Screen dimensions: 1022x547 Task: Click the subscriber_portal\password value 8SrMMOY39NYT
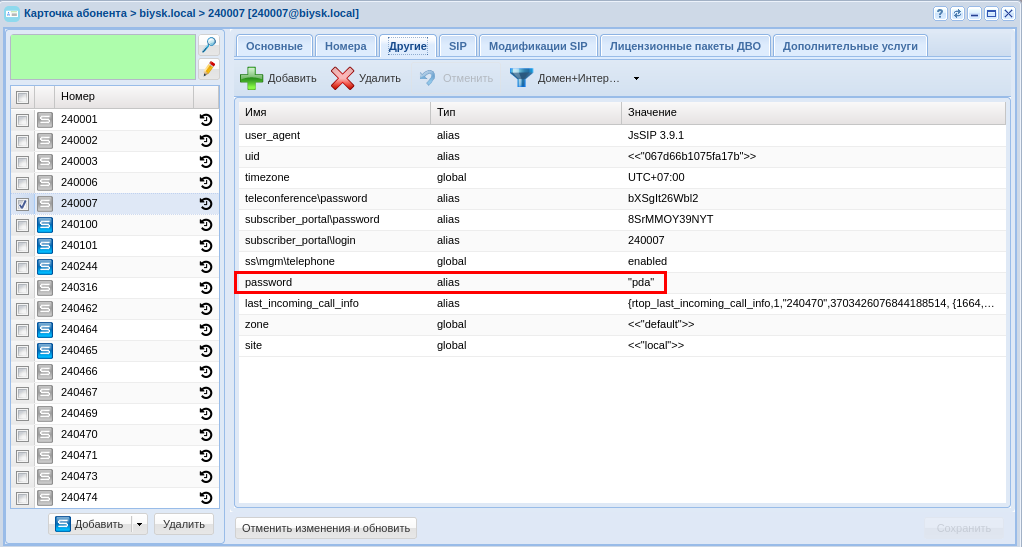pyautogui.click(x=671, y=219)
